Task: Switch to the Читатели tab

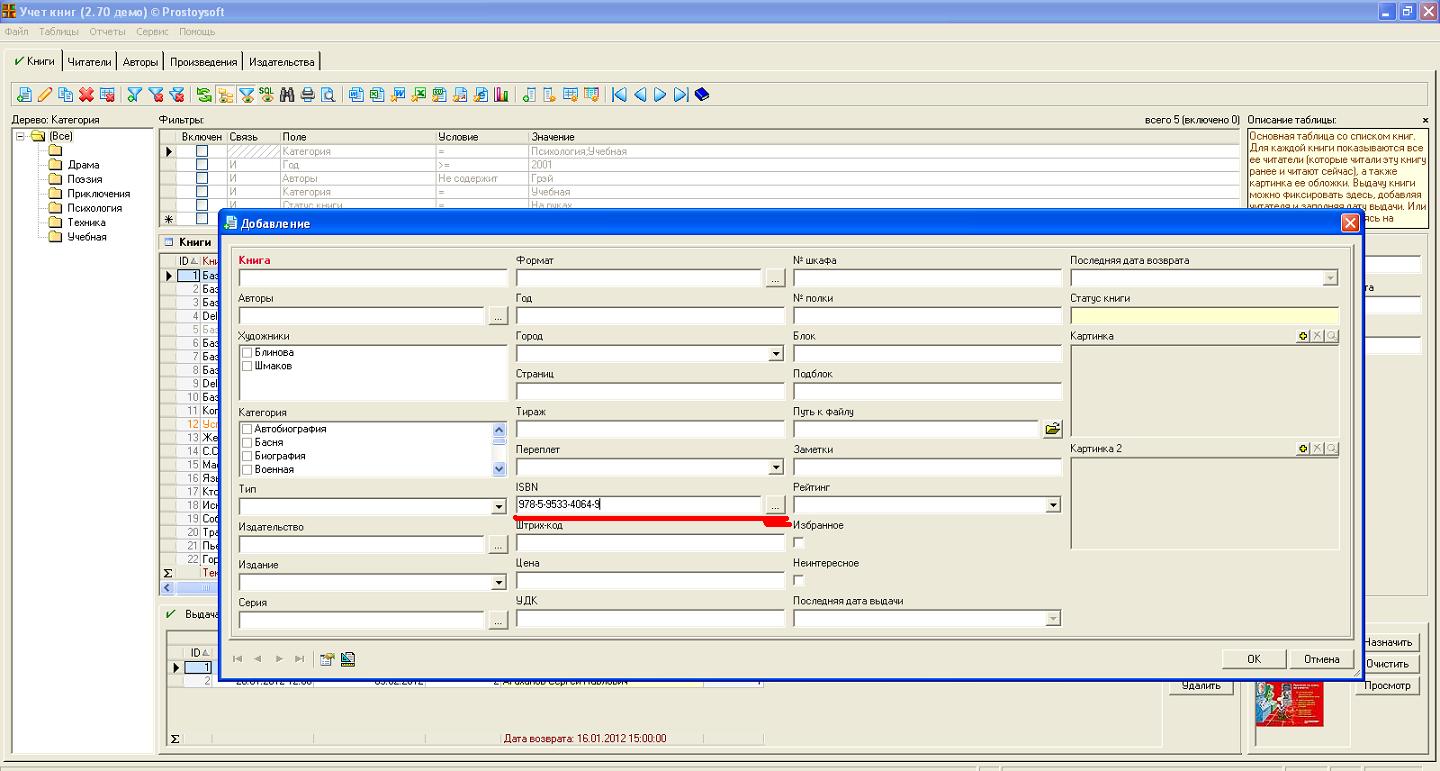Action: click(x=89, y=62)
